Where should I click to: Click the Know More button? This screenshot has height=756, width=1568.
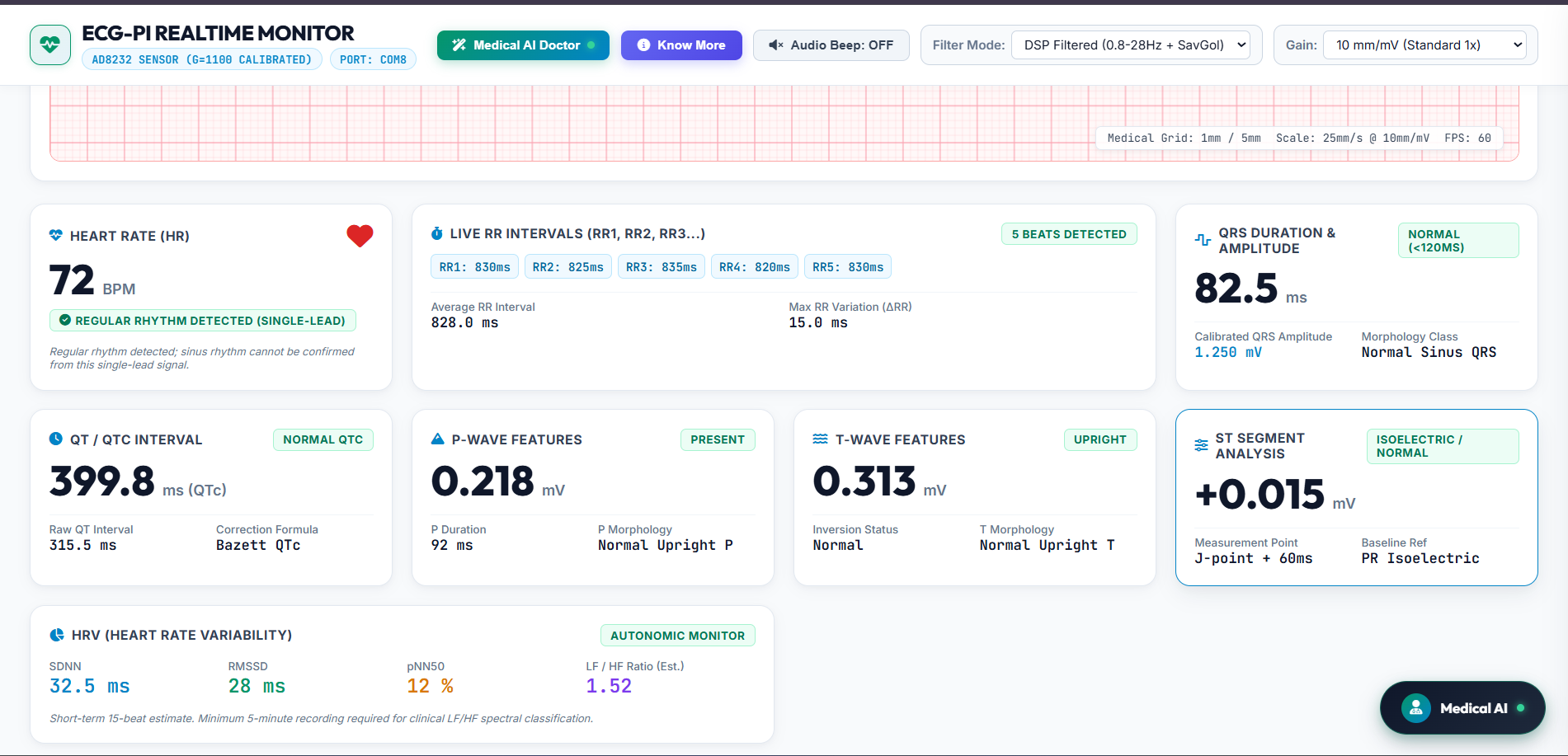pyautogui.click(x=681, y=45)
